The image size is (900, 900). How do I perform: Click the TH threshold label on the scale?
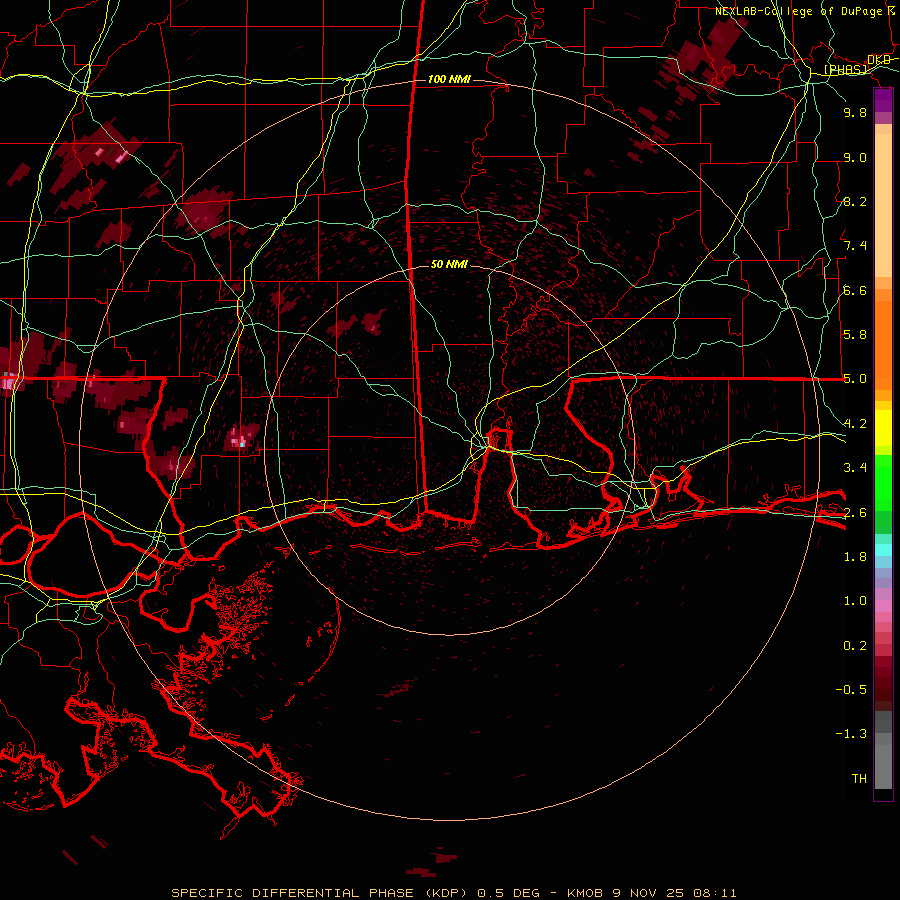click(x=859, y=779)
